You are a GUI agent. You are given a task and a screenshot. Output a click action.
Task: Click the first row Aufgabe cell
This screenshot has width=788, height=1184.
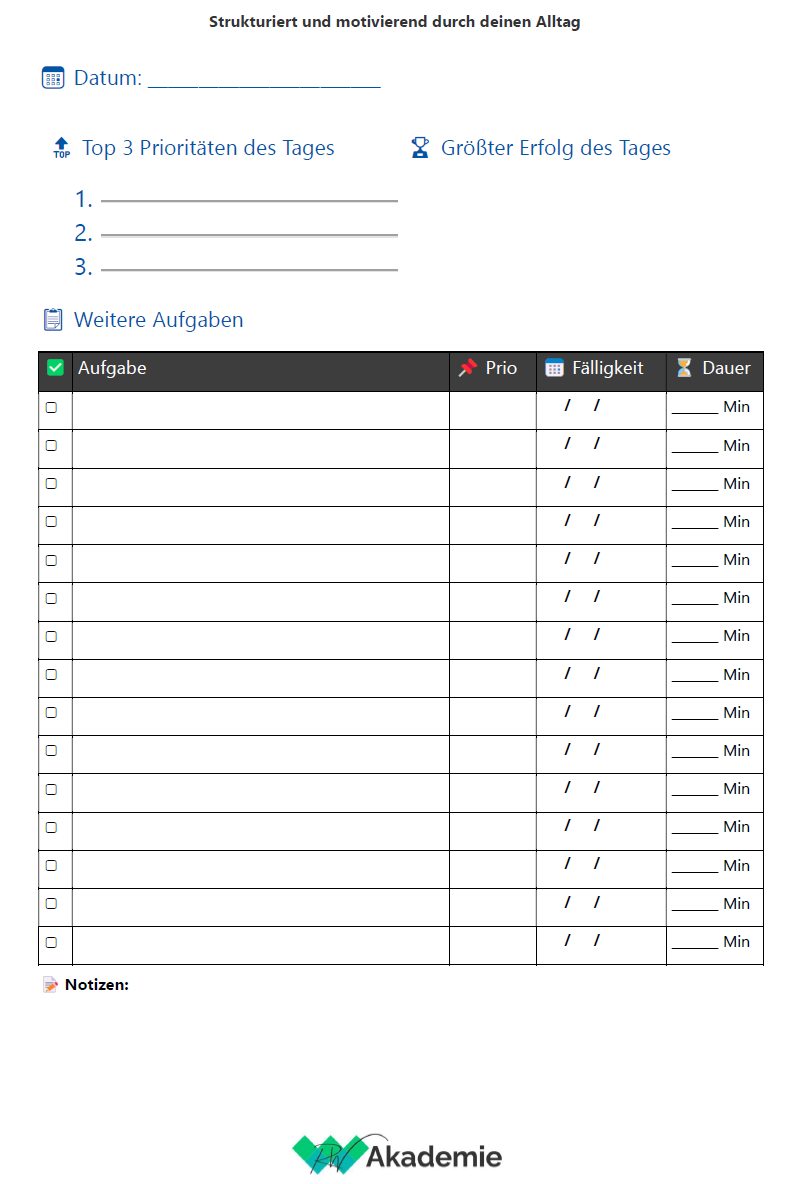click(260, 408)
